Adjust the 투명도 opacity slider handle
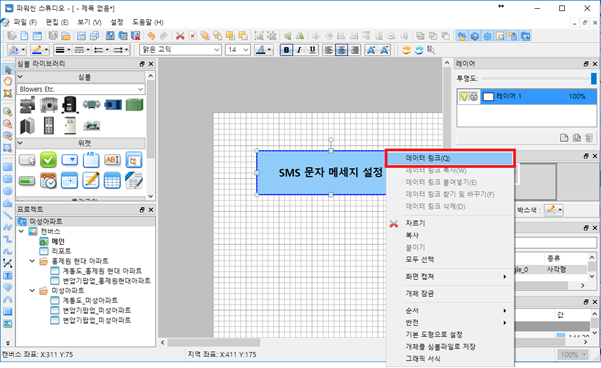 594,78
